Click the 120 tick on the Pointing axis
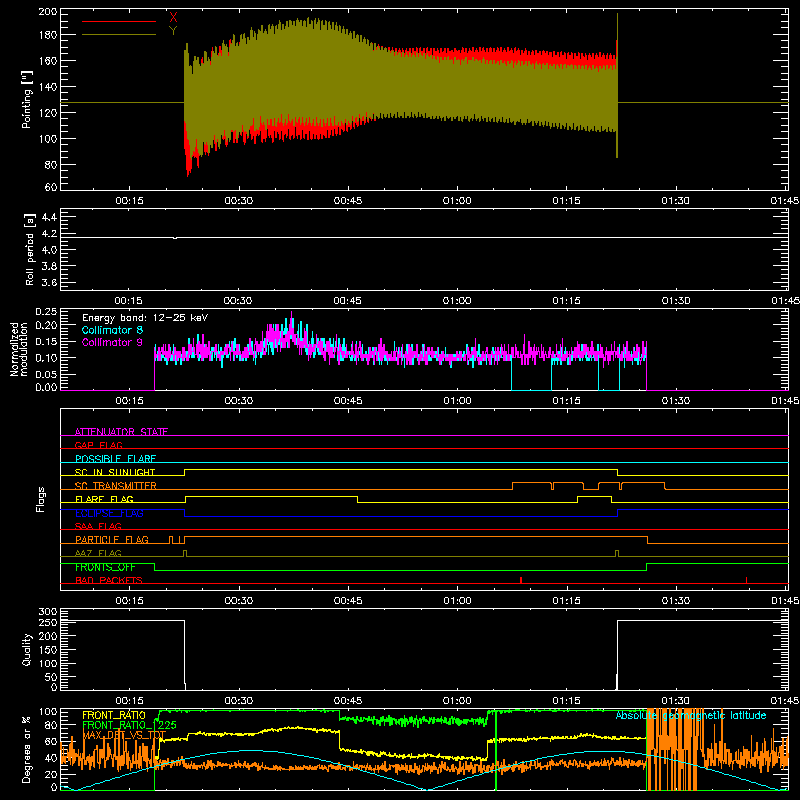 (47, 113)
